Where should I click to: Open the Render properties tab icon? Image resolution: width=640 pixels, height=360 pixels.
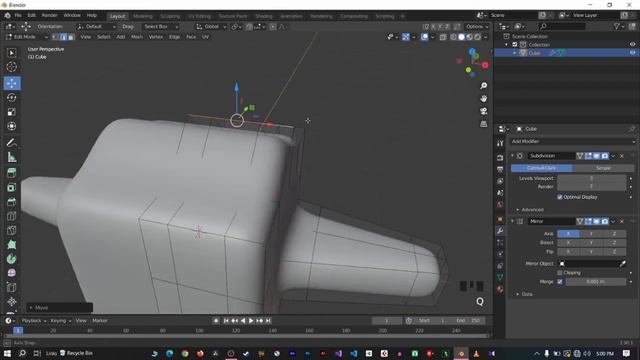[x=500, y=158]
